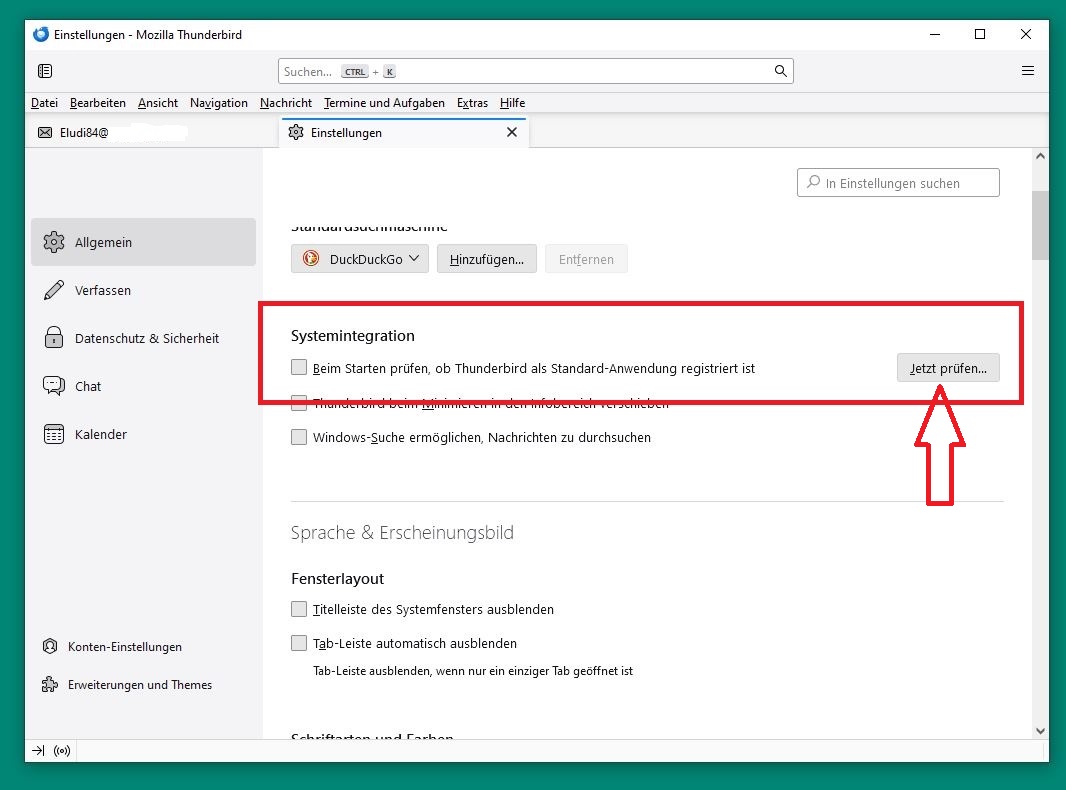1066x790 pixels.
Task: Switch to the Eludi84 mail tab
Action: click(x=152, y=133)
